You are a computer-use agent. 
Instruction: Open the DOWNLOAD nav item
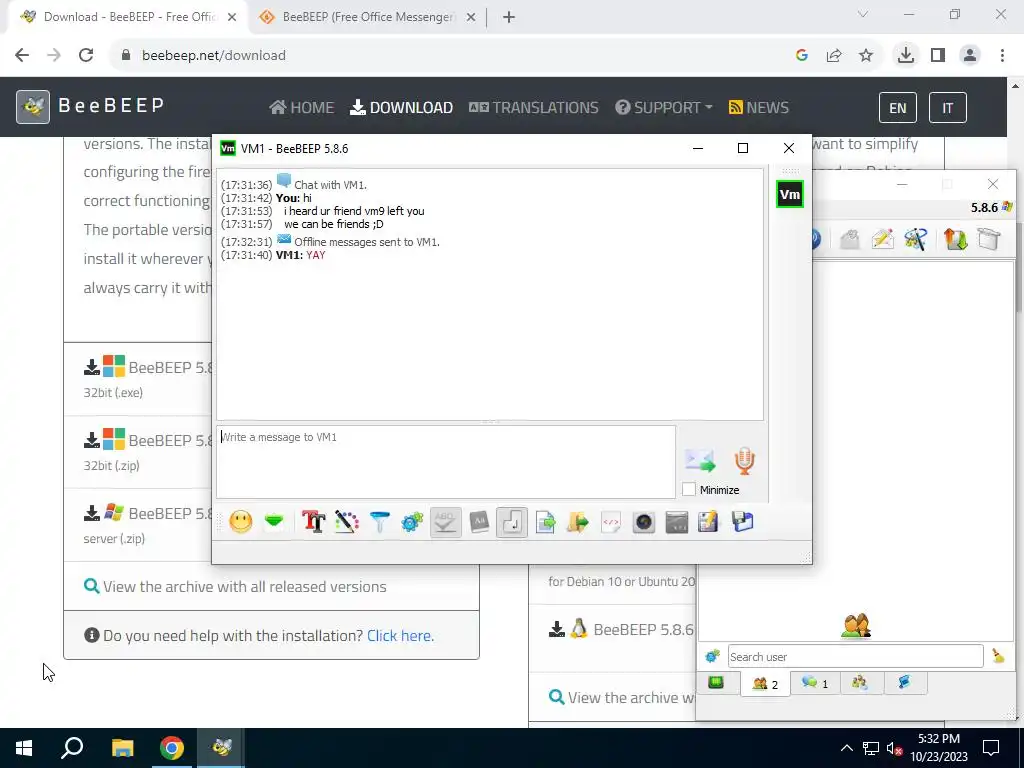point(401,107)
